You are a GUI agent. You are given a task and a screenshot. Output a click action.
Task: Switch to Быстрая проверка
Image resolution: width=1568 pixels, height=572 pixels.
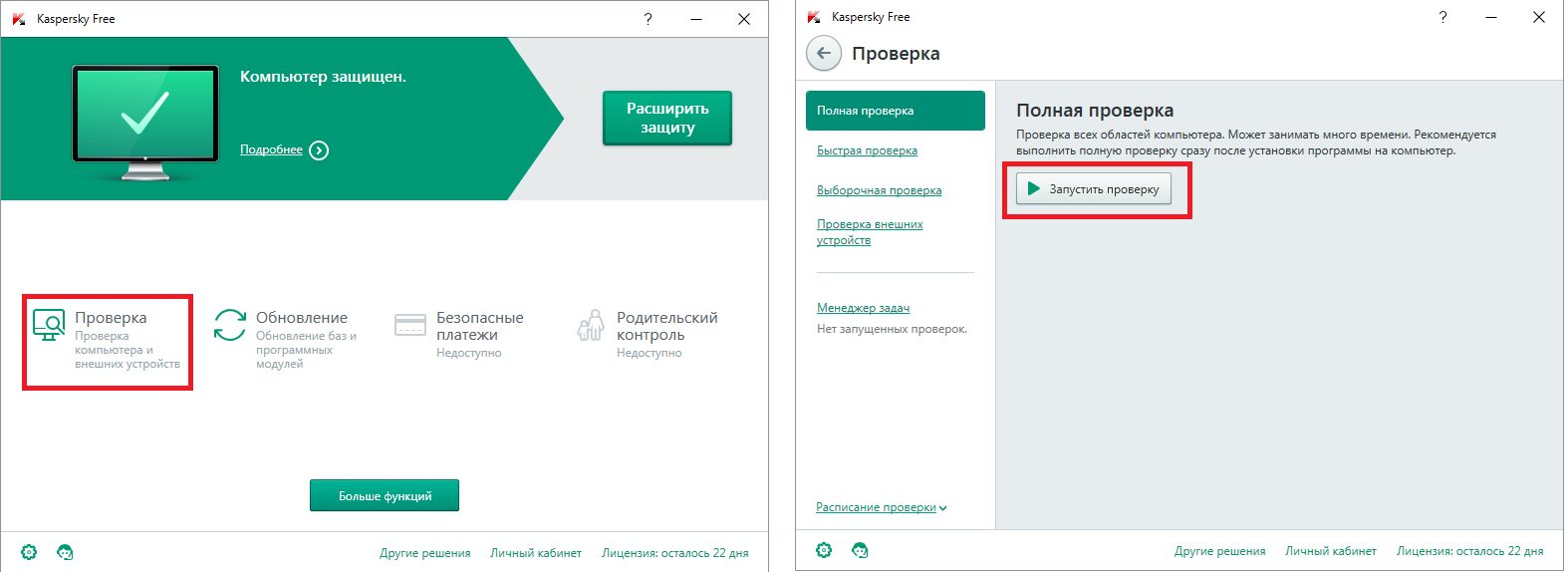pyautogui.click(x=867, y=150)
